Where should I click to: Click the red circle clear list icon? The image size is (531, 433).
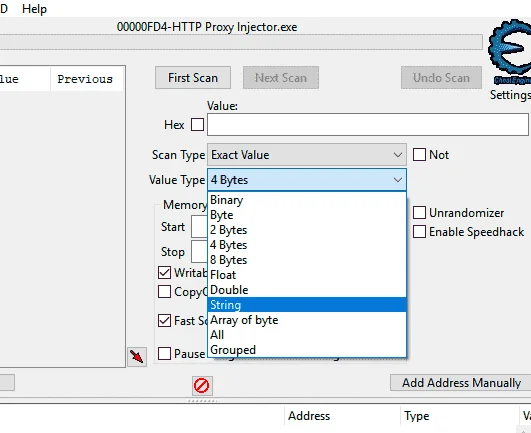pos(202,386)
